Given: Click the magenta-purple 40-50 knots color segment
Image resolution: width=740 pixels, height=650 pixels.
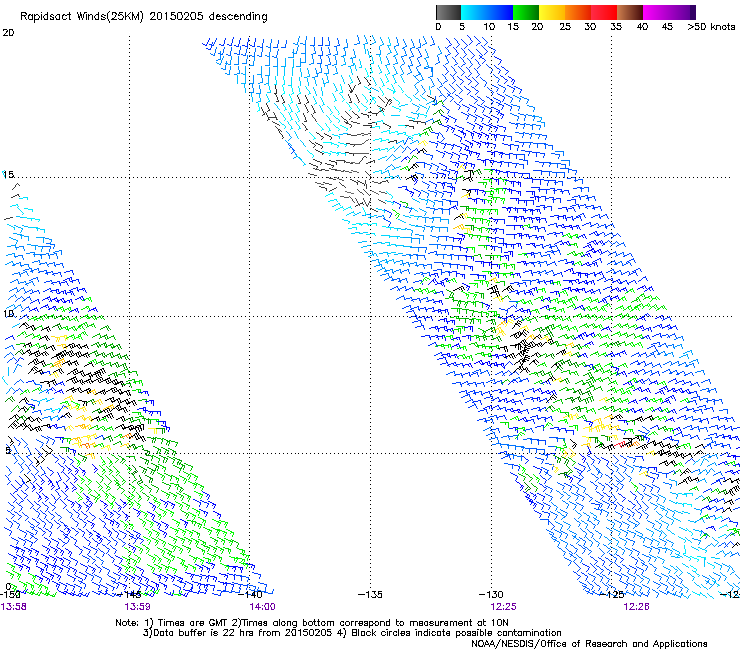Looking at the screenshot, I should (669, 12).
